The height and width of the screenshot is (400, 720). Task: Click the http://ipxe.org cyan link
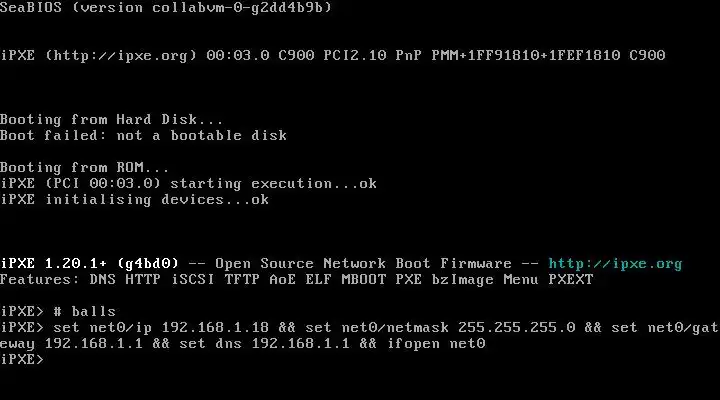tap(615, 264)
